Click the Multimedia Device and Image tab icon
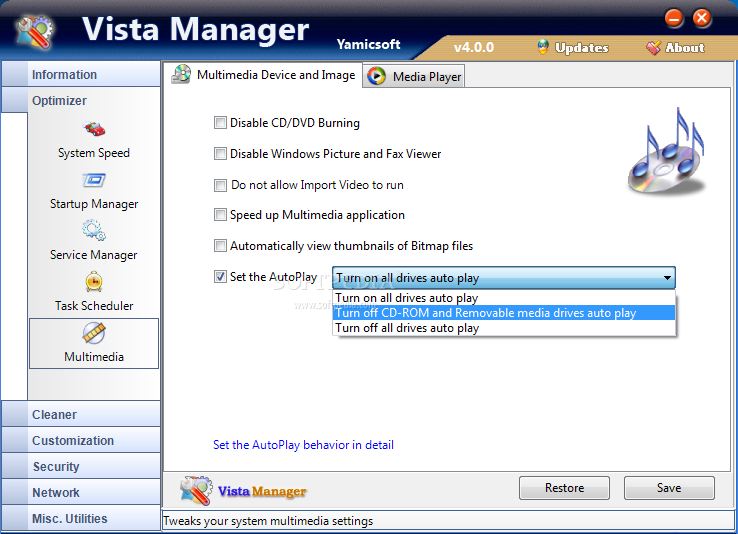Viewport: 738px width, 534px height. point(181,74)
